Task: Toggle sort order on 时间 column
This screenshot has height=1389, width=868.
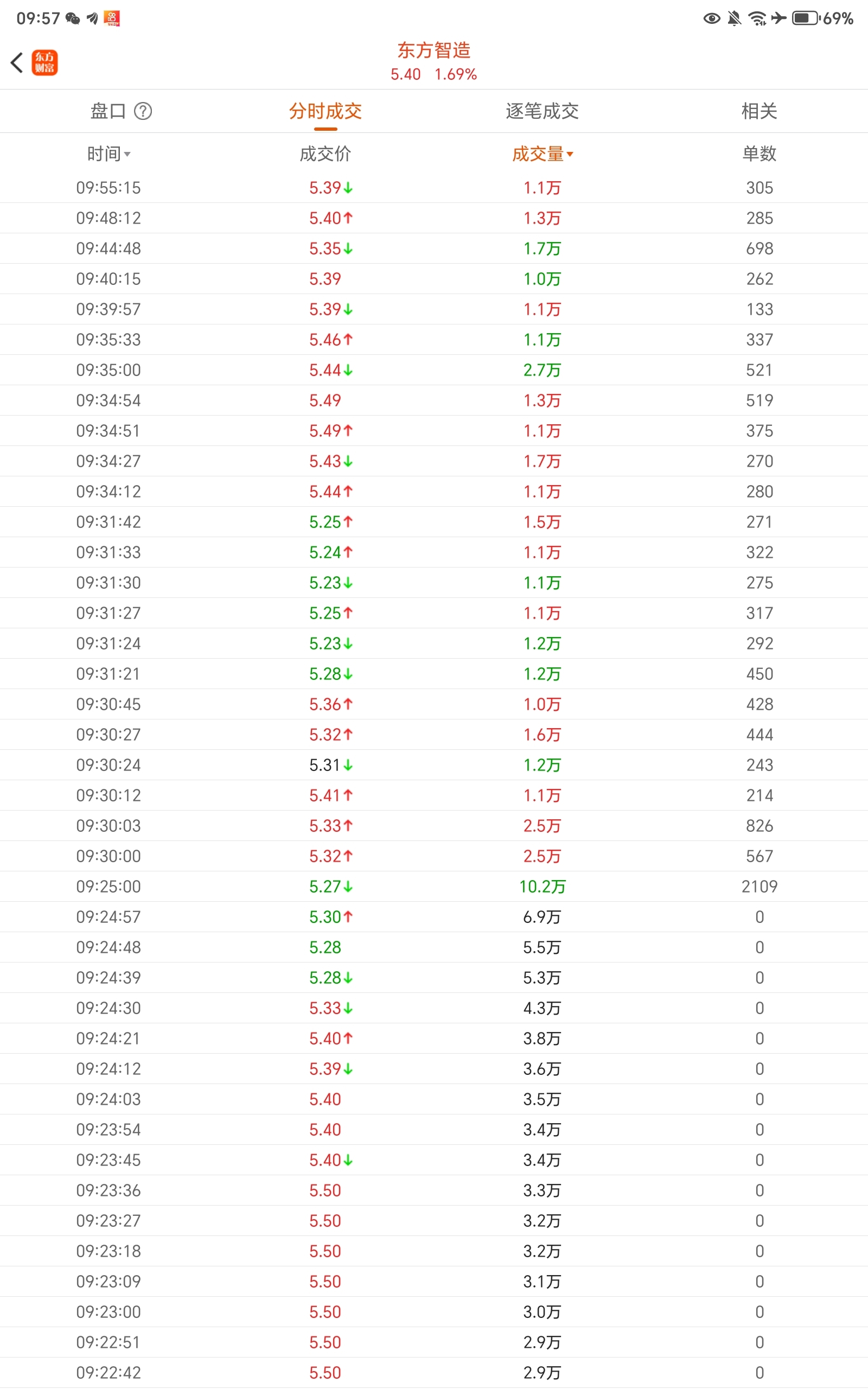Action: pos(109,154)
